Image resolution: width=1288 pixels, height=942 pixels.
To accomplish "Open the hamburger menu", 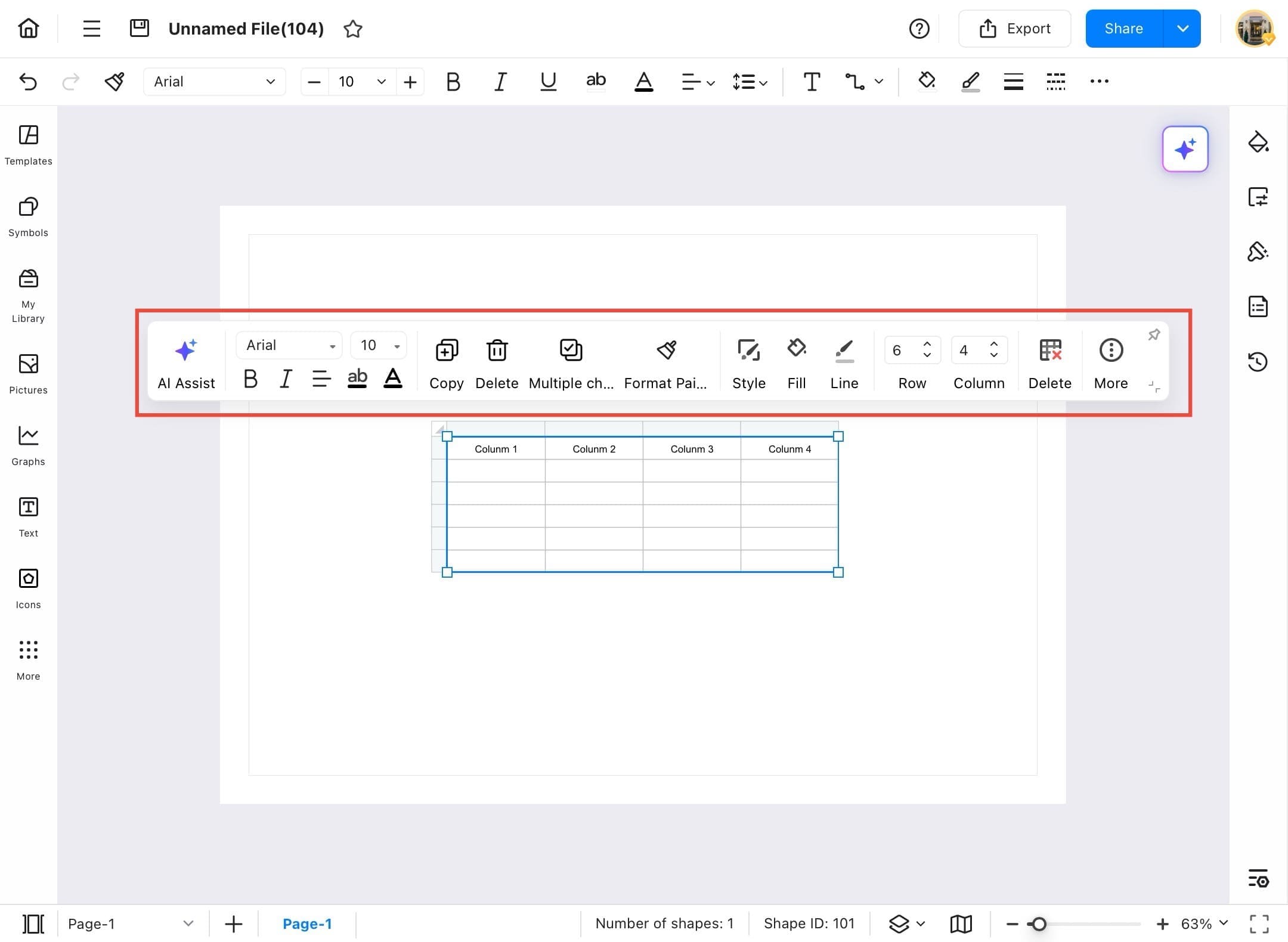I will click(x=91, y=28).
